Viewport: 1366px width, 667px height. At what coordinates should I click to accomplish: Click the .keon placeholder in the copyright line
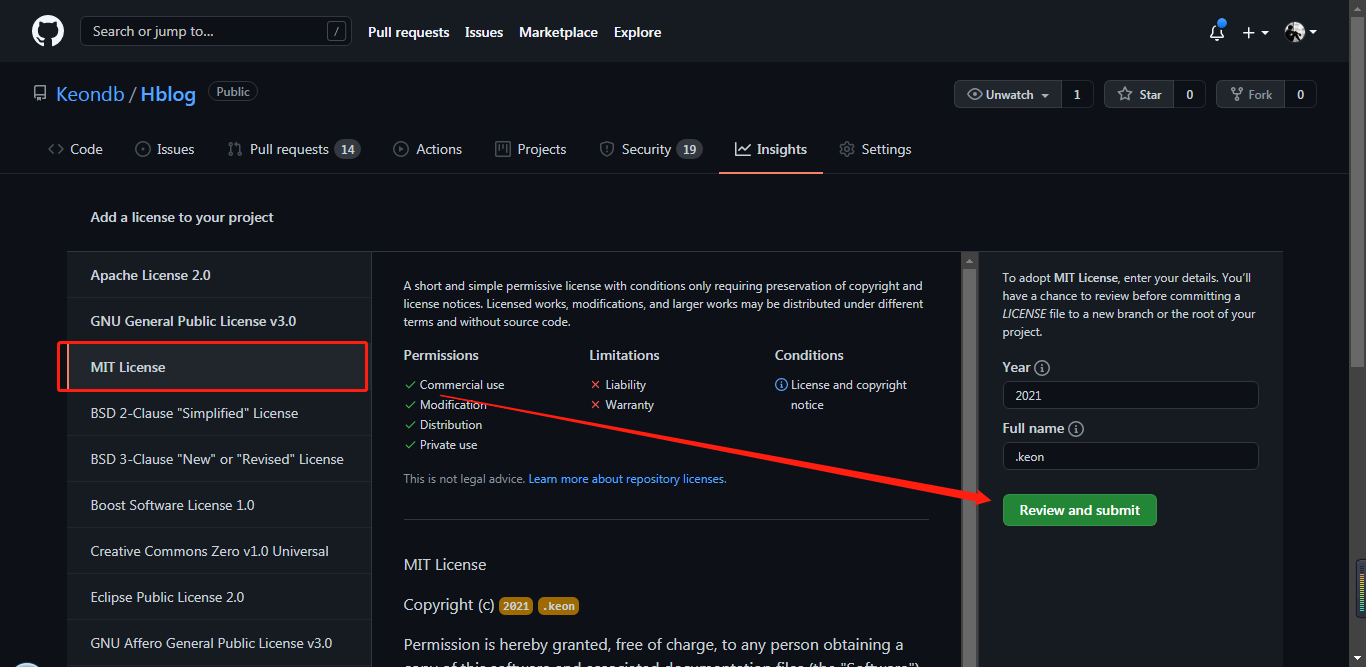tap(559, 606)
